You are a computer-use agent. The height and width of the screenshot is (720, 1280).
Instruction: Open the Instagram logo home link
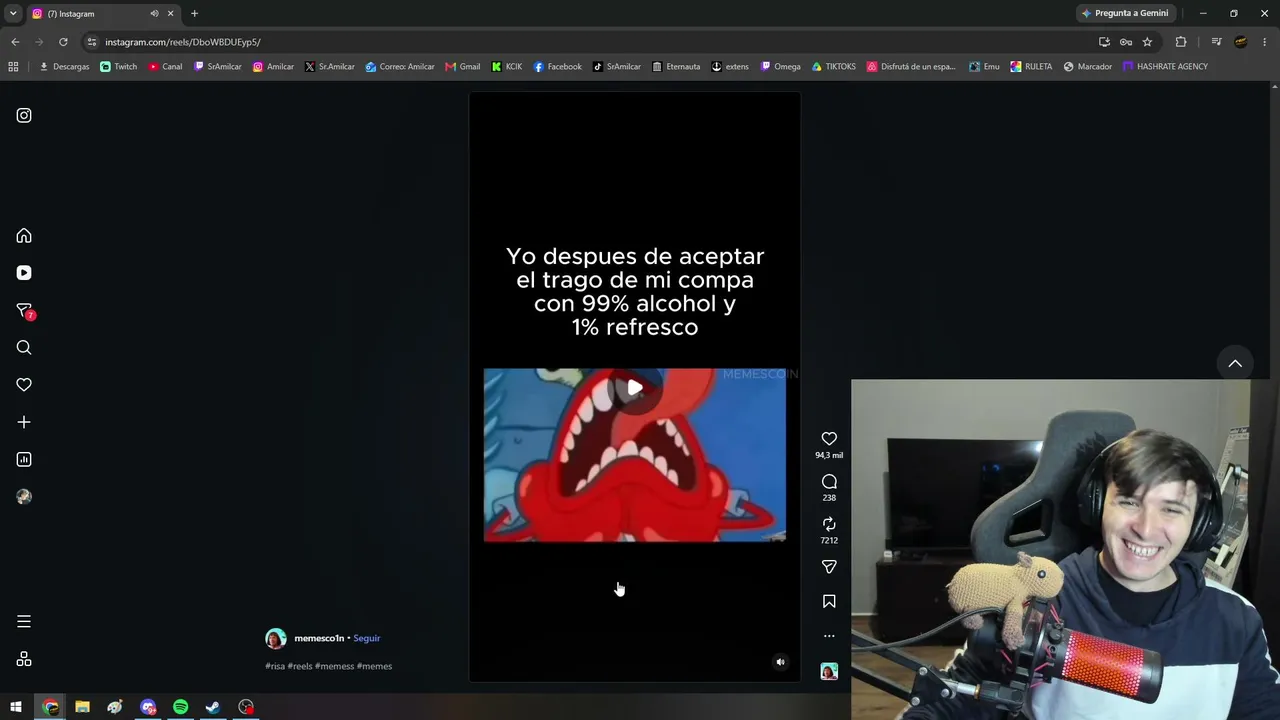(24, 115)
